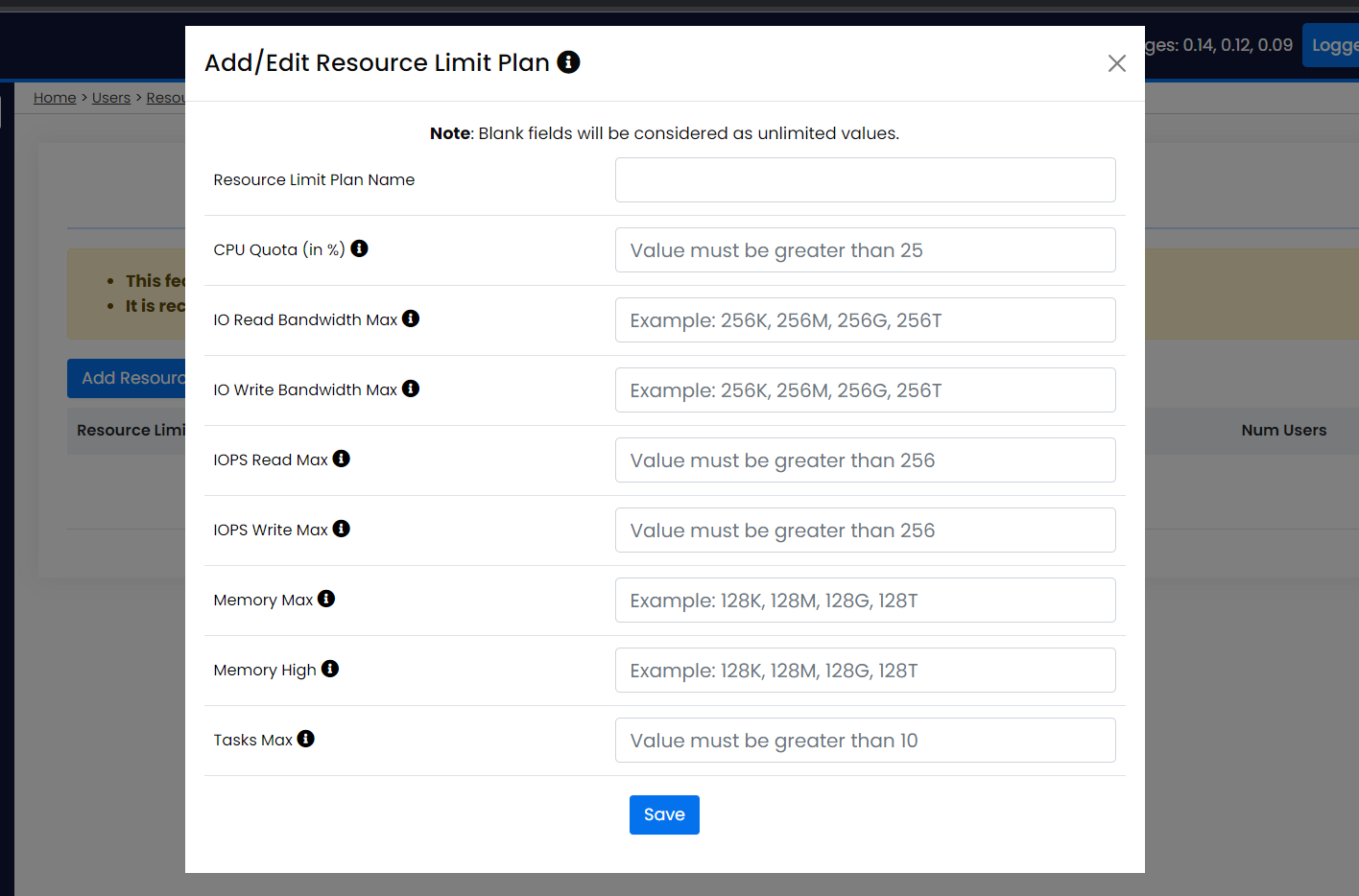
Task: Click the IO Write Bandwidth Max info icon
Action: (411, 389)
